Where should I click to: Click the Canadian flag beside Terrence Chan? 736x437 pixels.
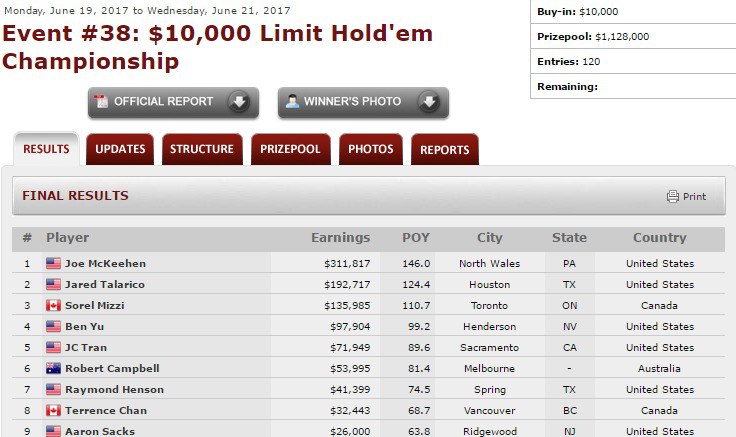point(54,411)
